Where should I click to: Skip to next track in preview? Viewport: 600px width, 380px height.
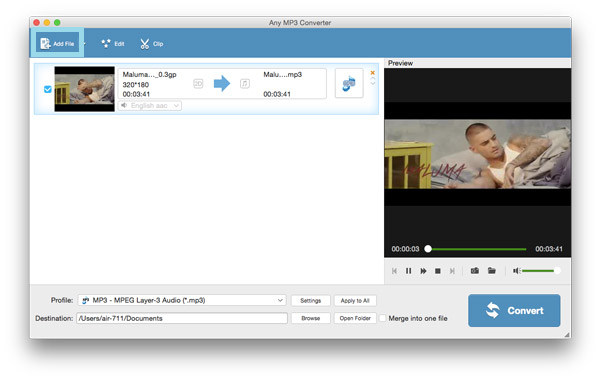click(x=452, y=271)
